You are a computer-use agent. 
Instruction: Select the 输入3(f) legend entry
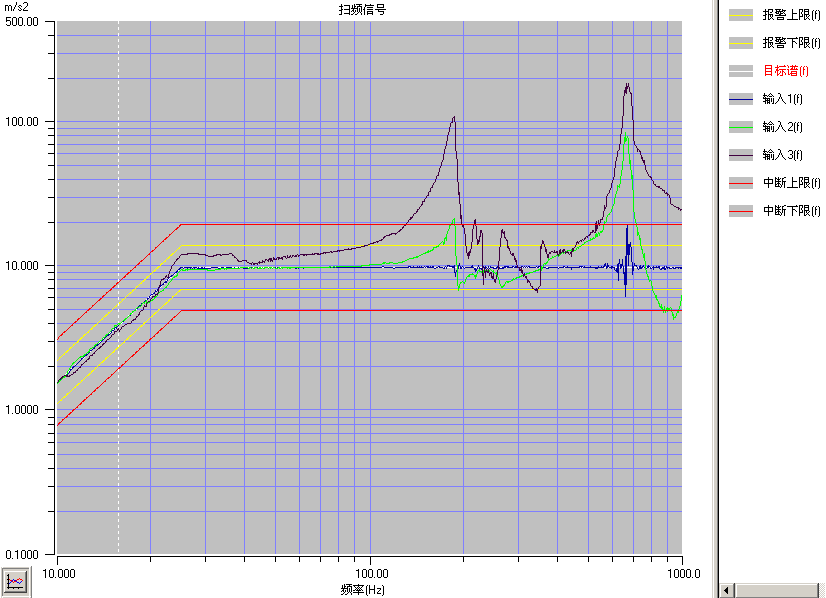782,154
